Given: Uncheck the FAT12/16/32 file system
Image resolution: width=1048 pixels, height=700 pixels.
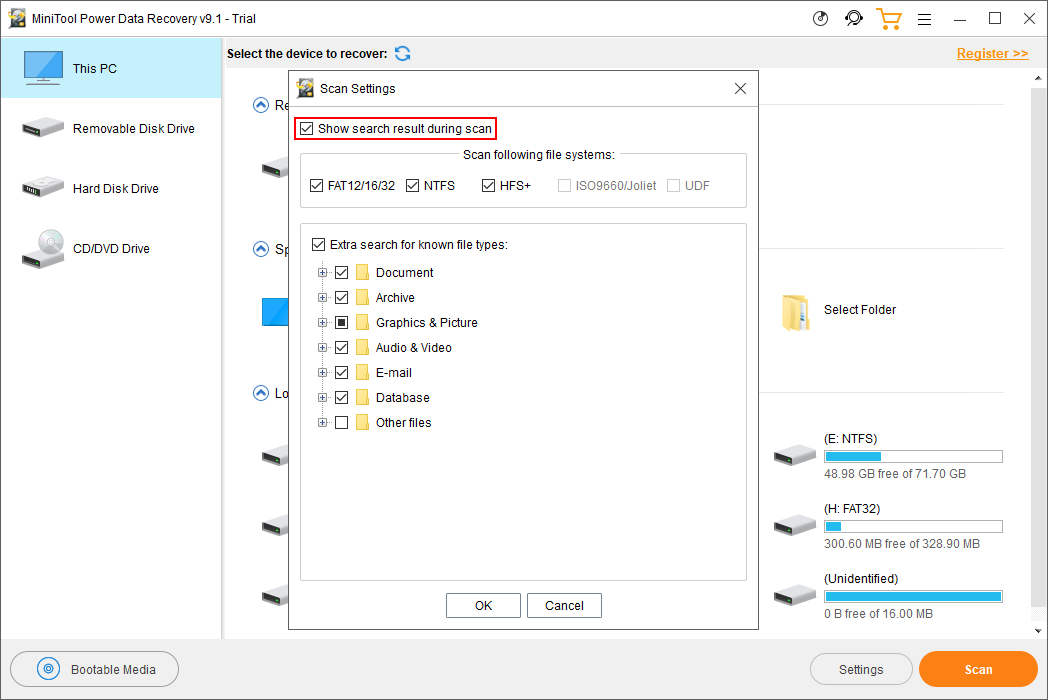Looking at the screenshot, I should [317, 185].
